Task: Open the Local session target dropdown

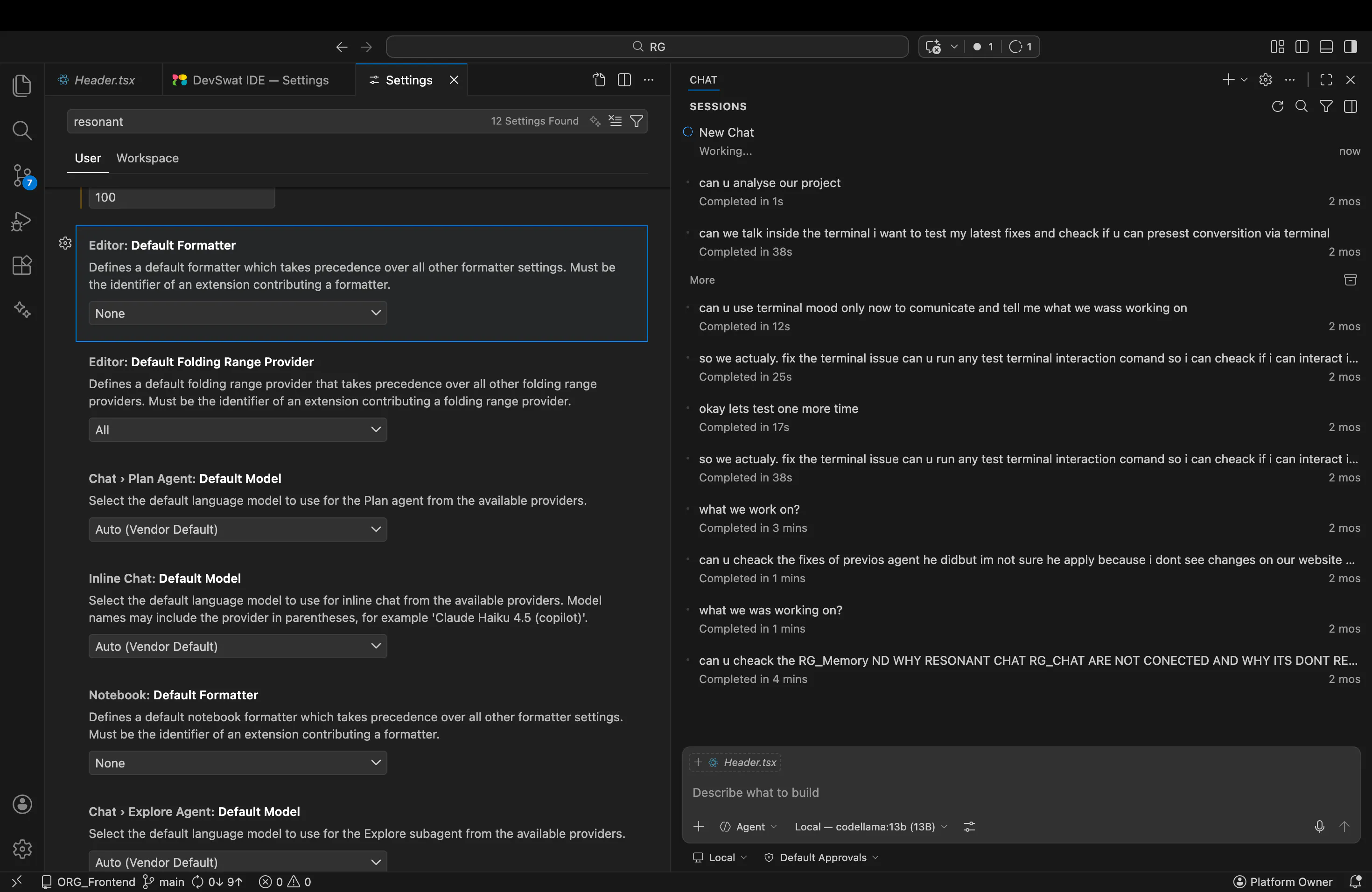Action: click(720, 857)
